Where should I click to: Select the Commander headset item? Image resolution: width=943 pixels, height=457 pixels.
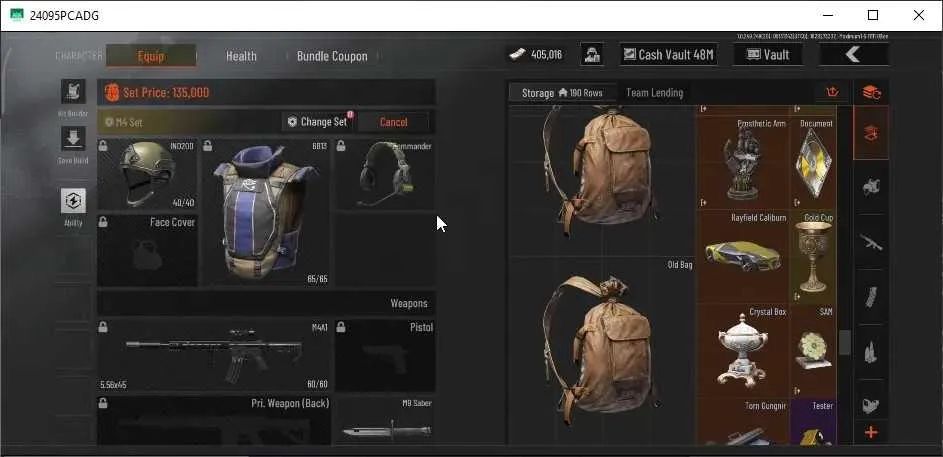(x=385, y=174)
